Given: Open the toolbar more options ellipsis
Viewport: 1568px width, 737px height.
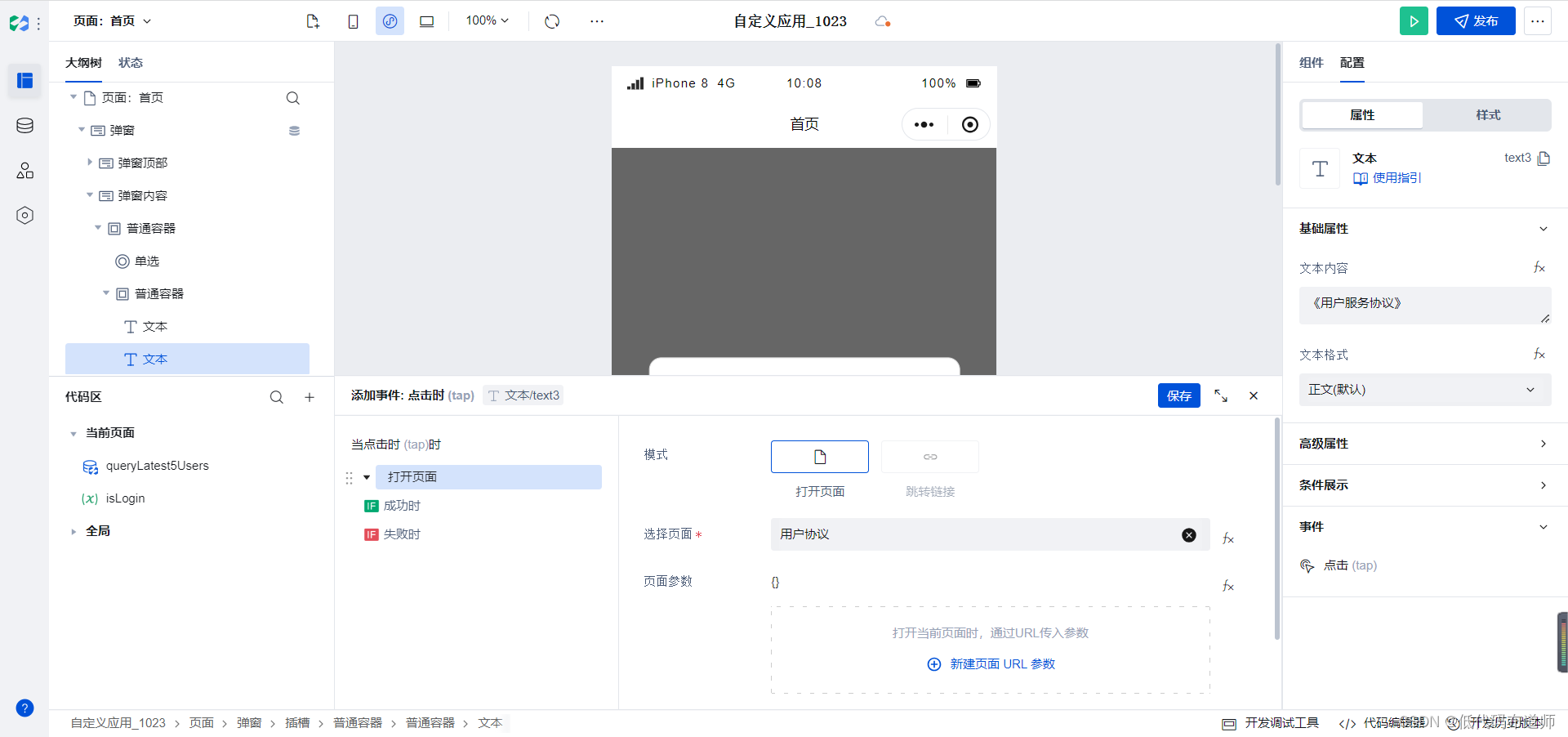Looking at the screenshot, I should (597, 21).
